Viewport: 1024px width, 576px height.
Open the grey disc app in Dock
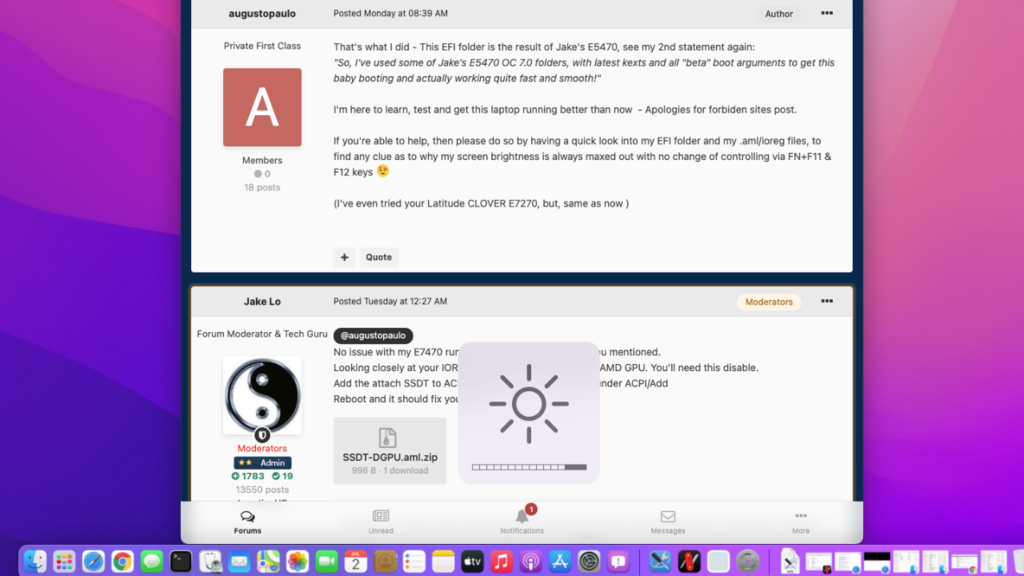(x=747, y=562)
